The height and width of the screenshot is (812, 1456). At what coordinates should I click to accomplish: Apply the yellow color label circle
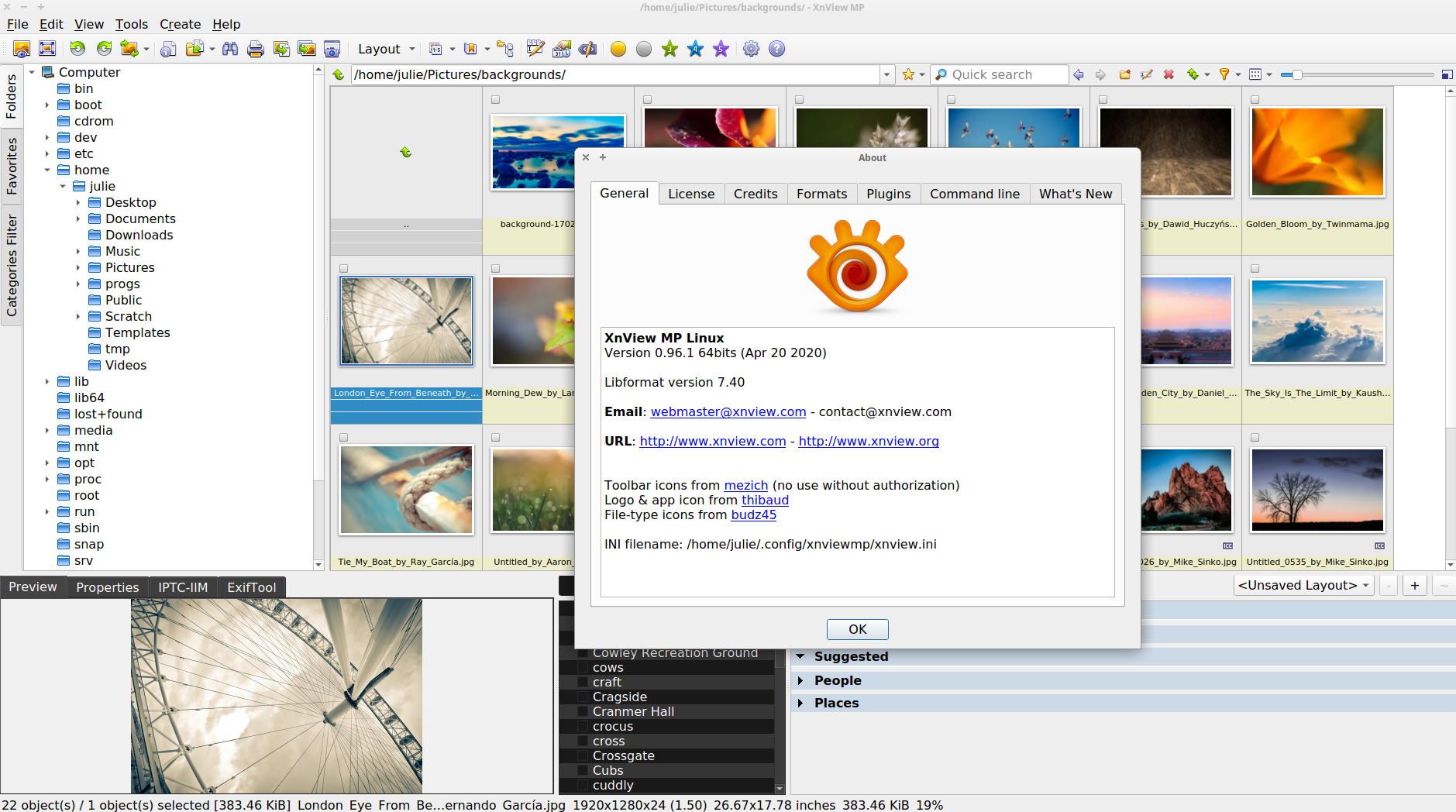click(x=618, y=50)
